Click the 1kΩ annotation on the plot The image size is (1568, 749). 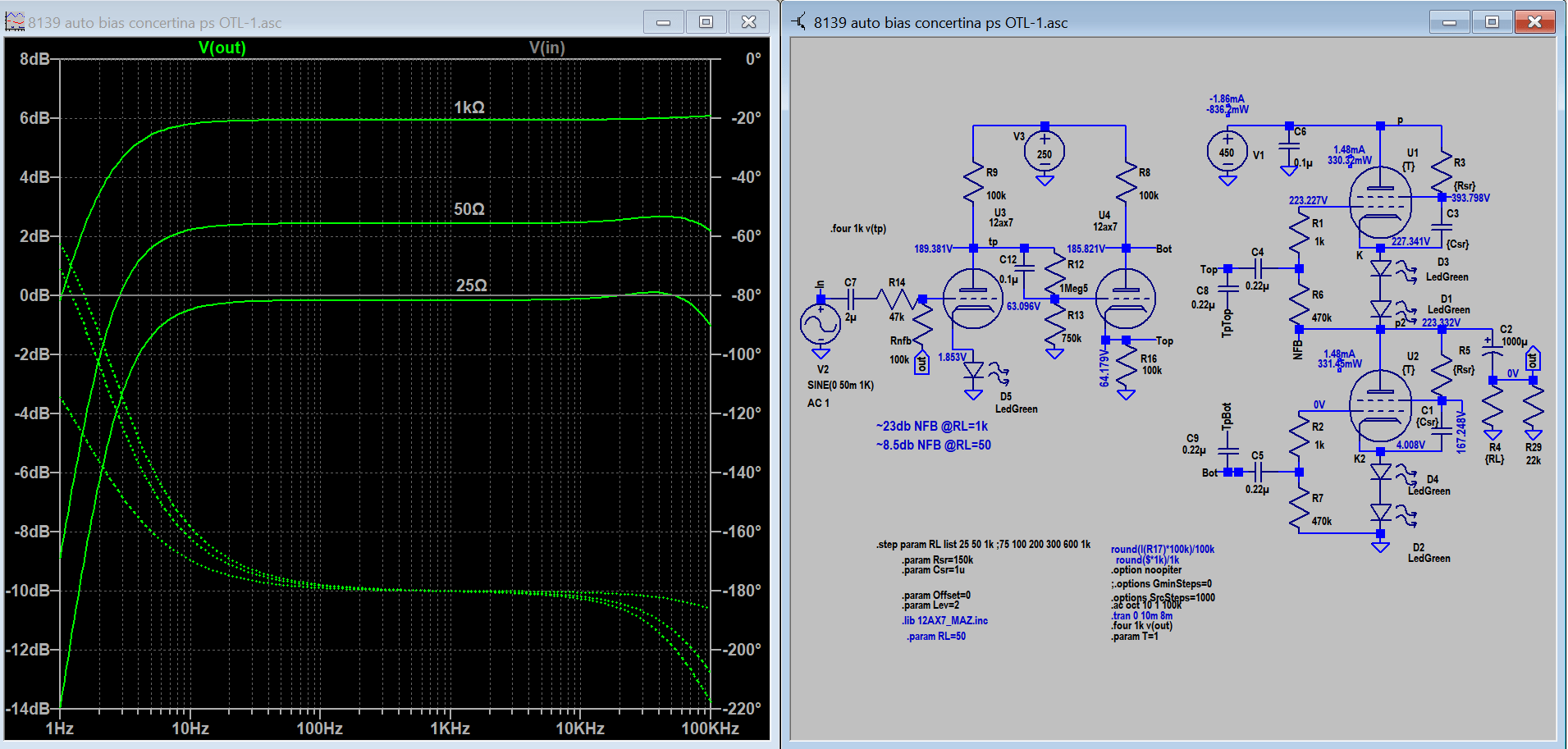469,107
